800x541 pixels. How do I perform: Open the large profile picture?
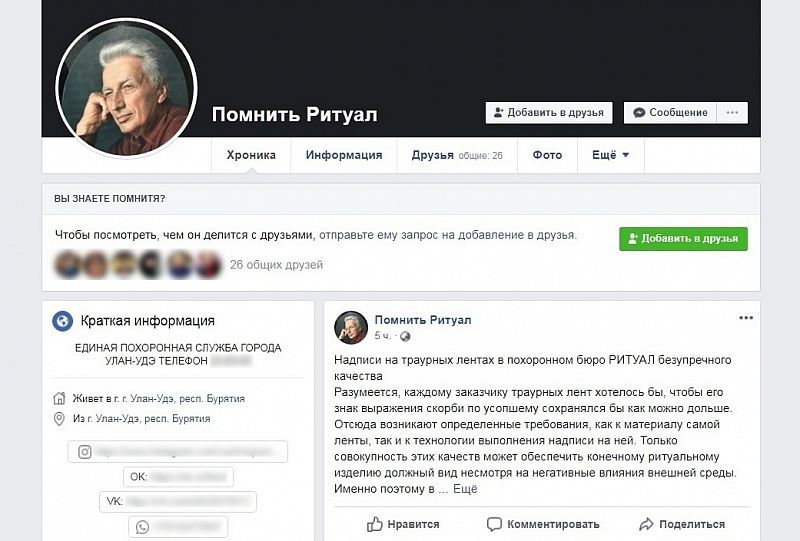click(x=127, y=88)
